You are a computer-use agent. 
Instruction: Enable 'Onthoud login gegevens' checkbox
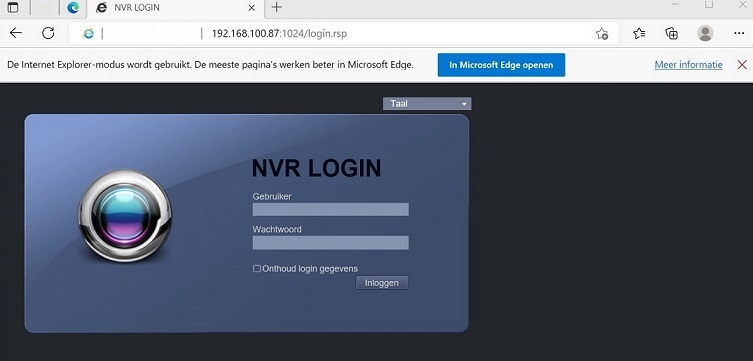pos(257,269)
